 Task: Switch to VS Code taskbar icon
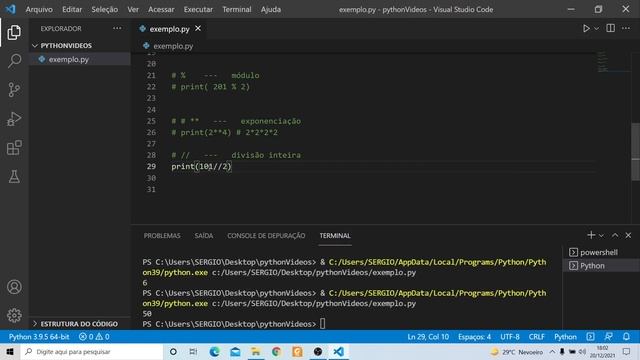pos(338,351)
